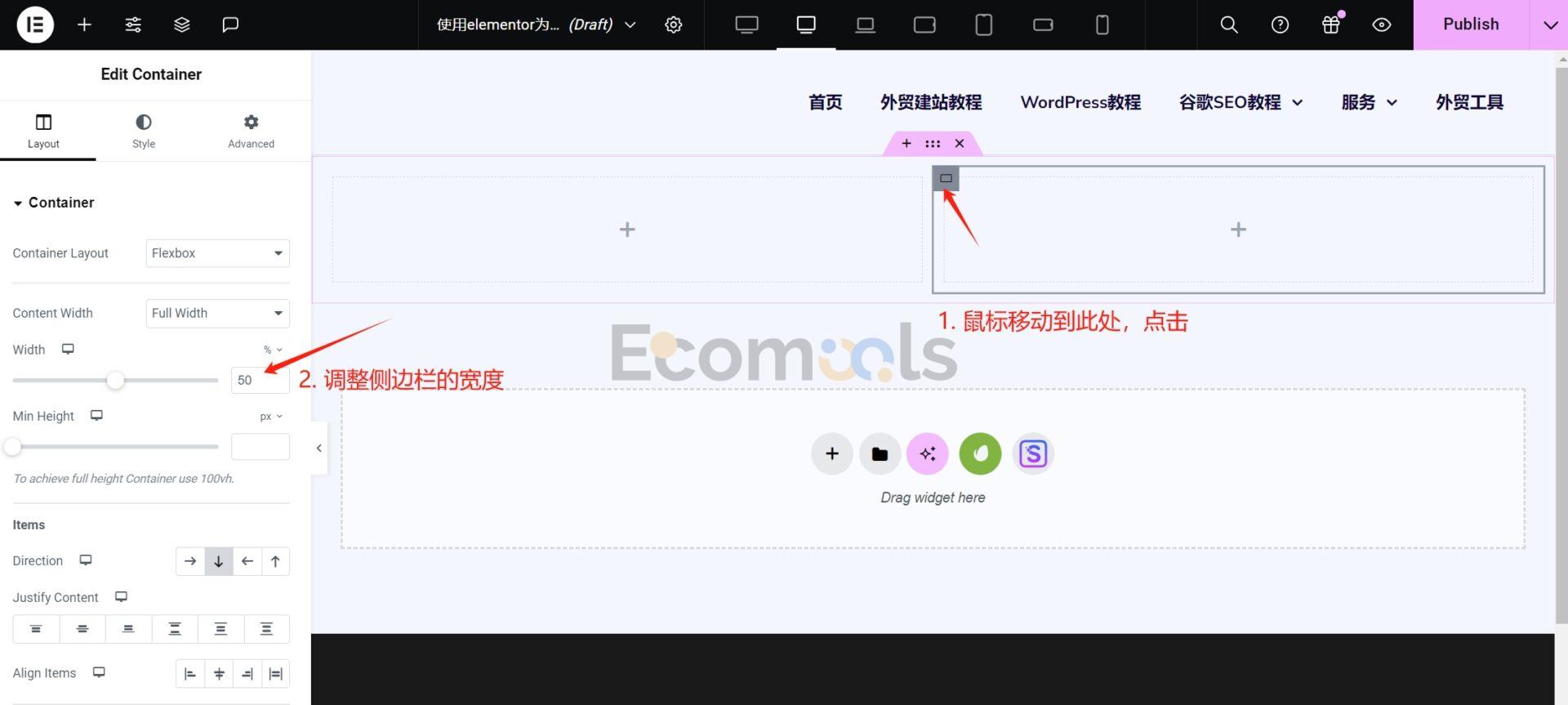
Task: Set direction to row horizontal
Action: point(190,561)
